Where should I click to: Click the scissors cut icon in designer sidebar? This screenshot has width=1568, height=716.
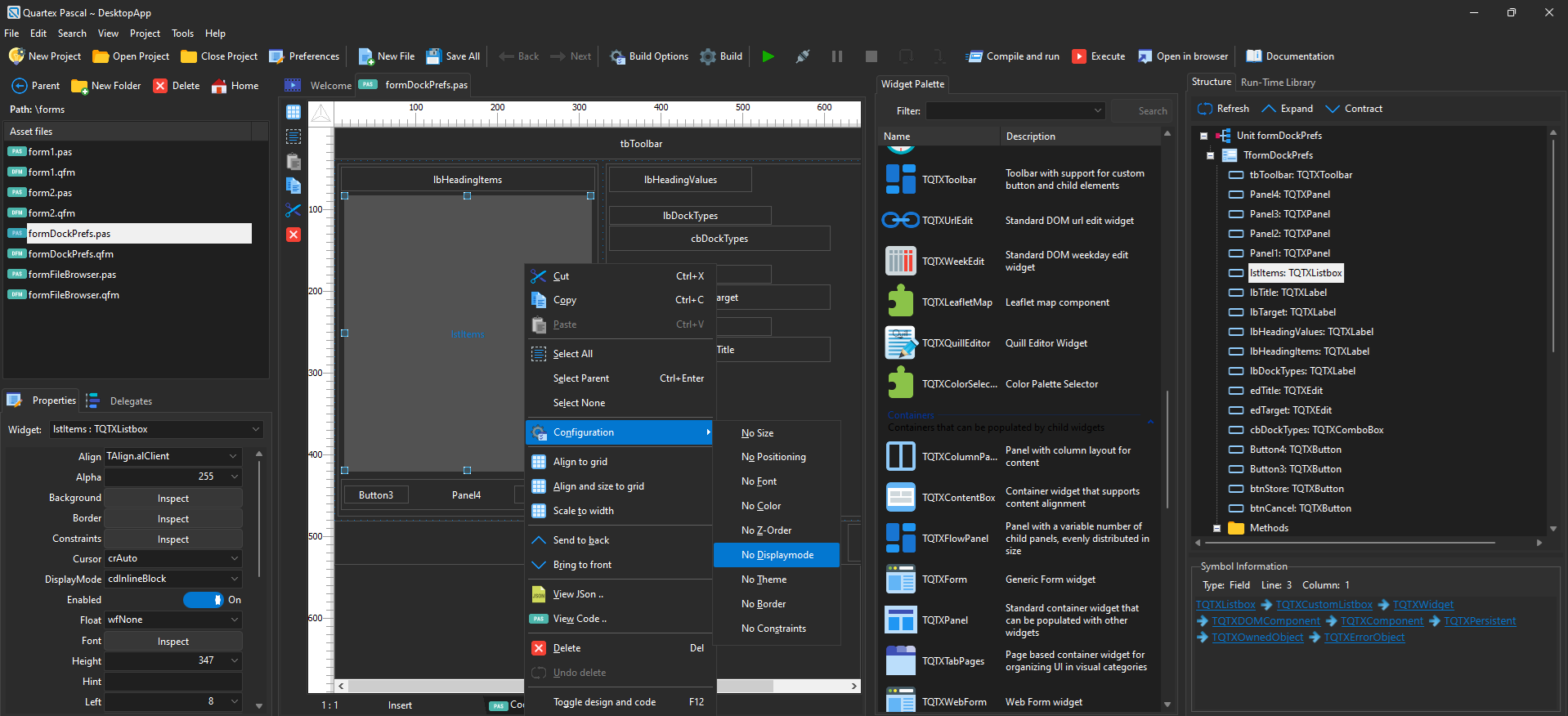[x=293, y=210]
